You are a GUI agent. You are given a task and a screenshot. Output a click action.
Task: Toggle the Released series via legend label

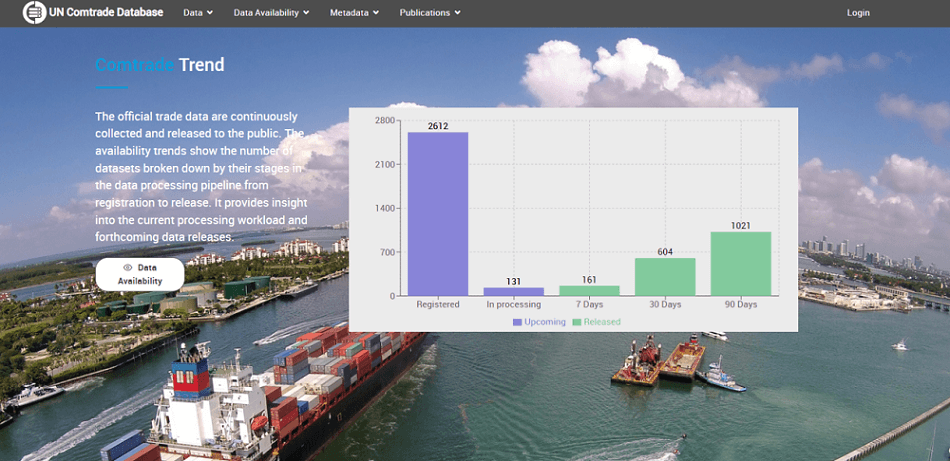point(602,322)
